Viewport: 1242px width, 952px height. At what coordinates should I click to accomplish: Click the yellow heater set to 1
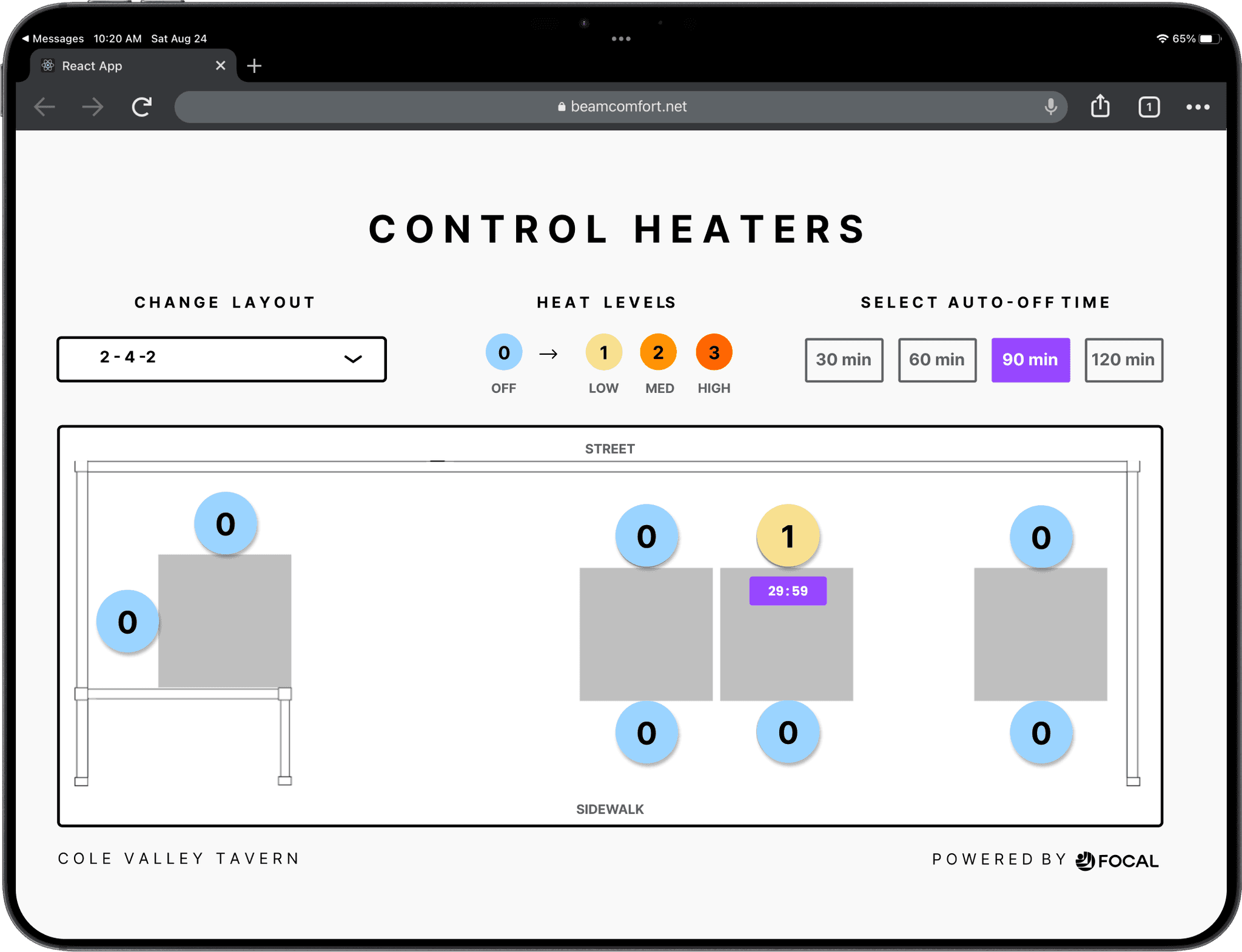788,536
